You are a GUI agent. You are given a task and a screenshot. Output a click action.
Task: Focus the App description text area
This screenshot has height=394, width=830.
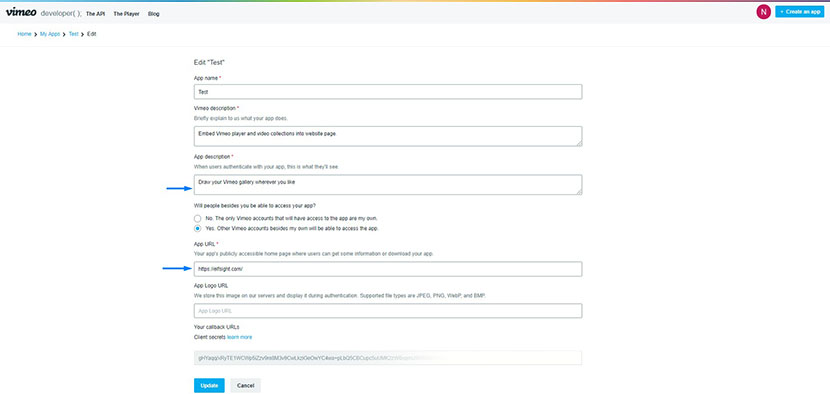[x=388, y=185]
